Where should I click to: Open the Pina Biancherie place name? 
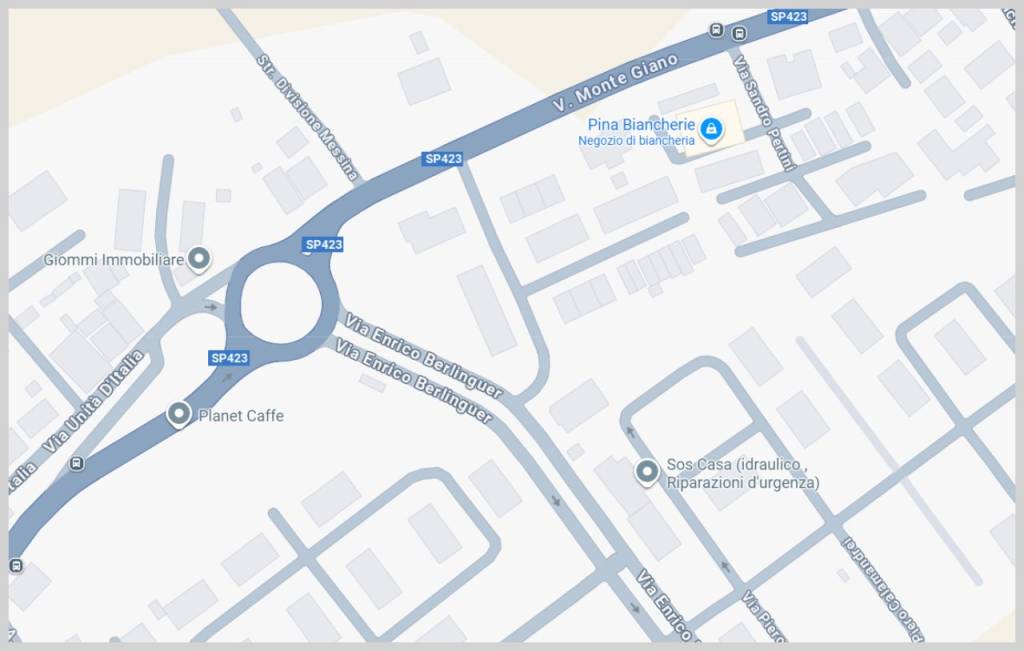[641, 124]
